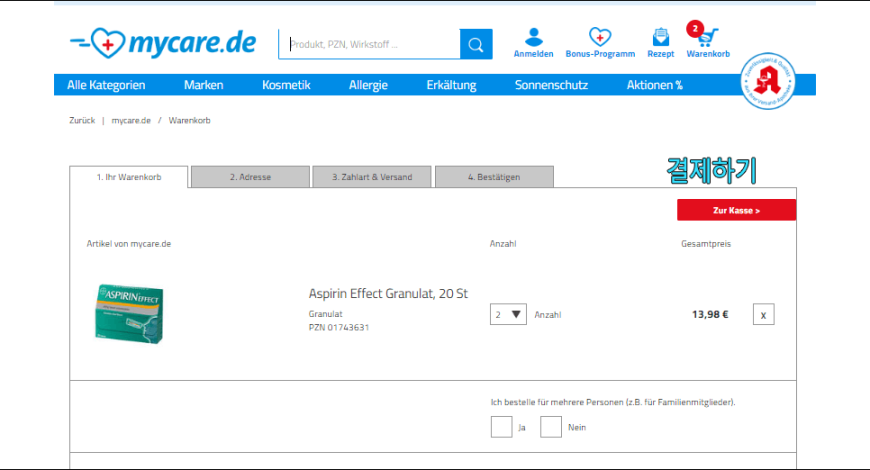Viewport: 870px width, 470px height.
Task: Select the 4. Bestätigen tab
Action: (494, 177)
